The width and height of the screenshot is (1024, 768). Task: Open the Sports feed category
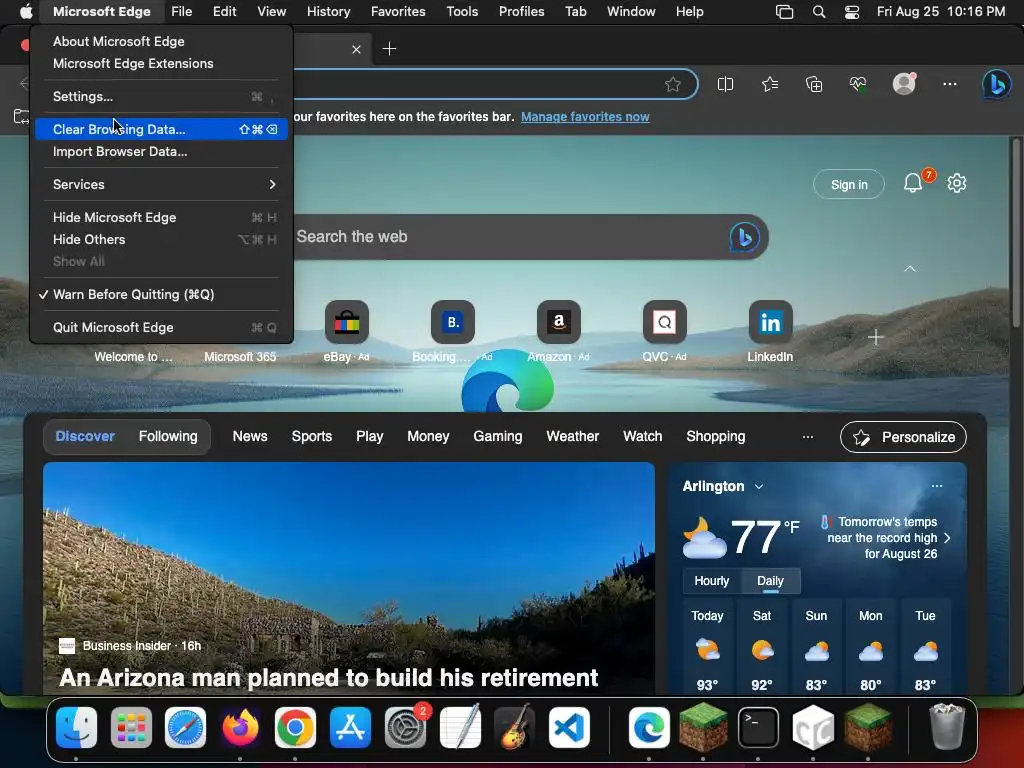tap(312, 436)
